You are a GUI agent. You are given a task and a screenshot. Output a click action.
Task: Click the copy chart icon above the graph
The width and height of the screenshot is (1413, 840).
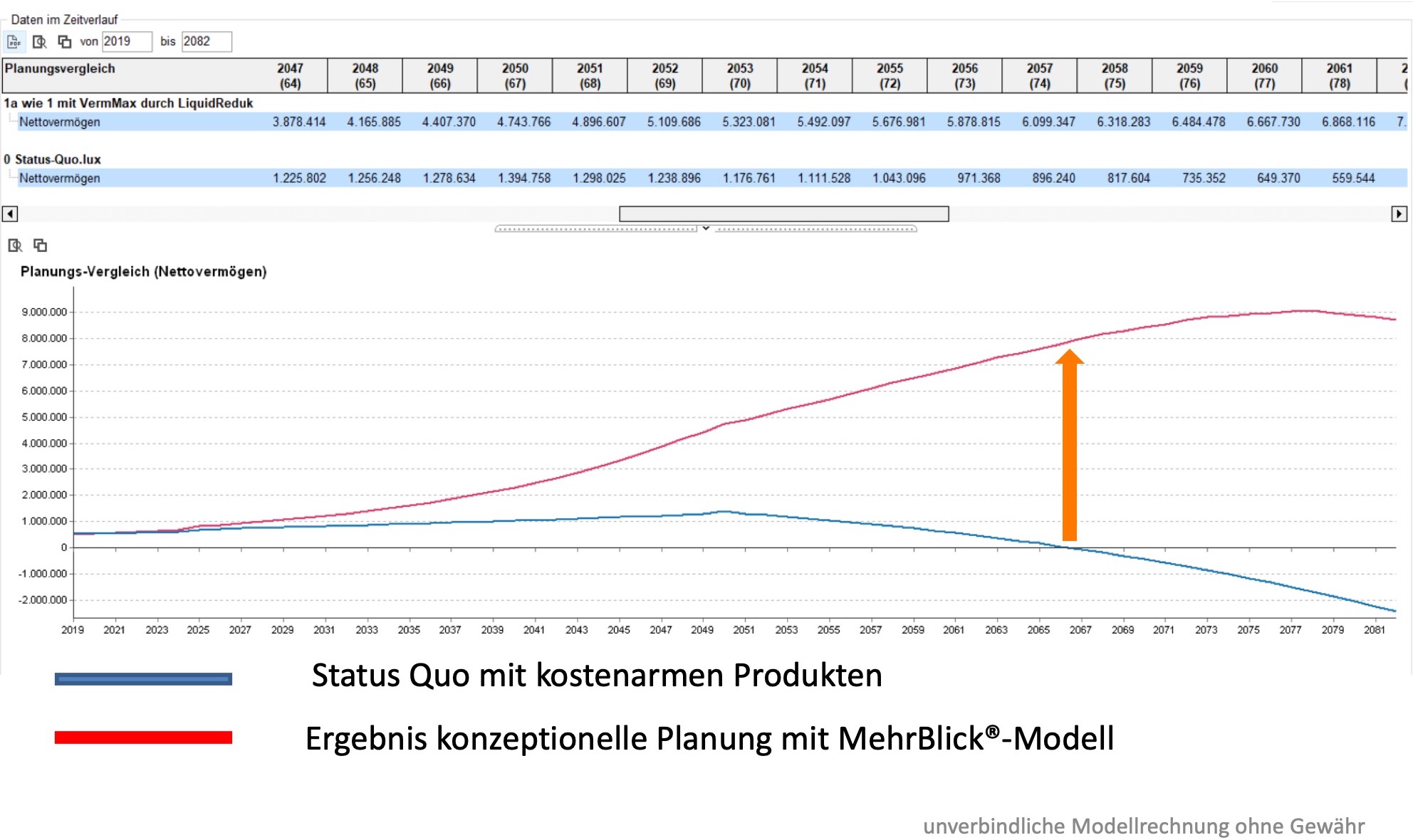coord(41,246)
